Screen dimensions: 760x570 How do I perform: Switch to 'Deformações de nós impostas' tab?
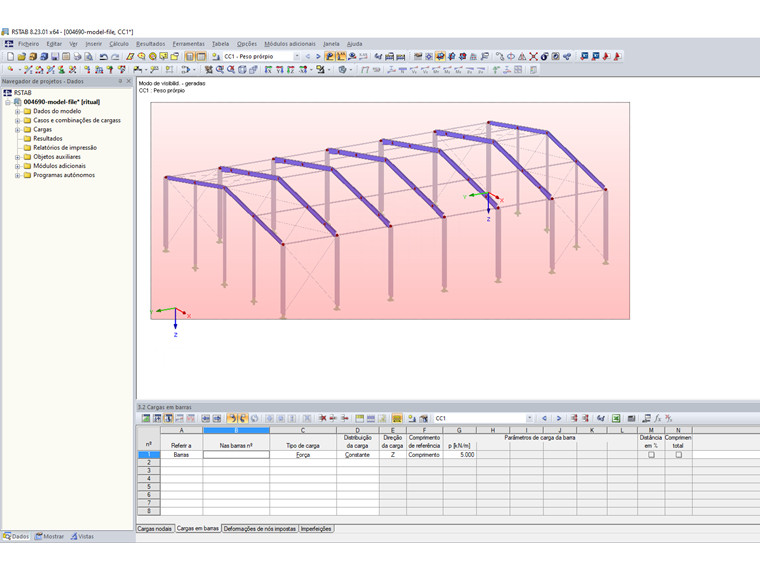pos(260,529)
